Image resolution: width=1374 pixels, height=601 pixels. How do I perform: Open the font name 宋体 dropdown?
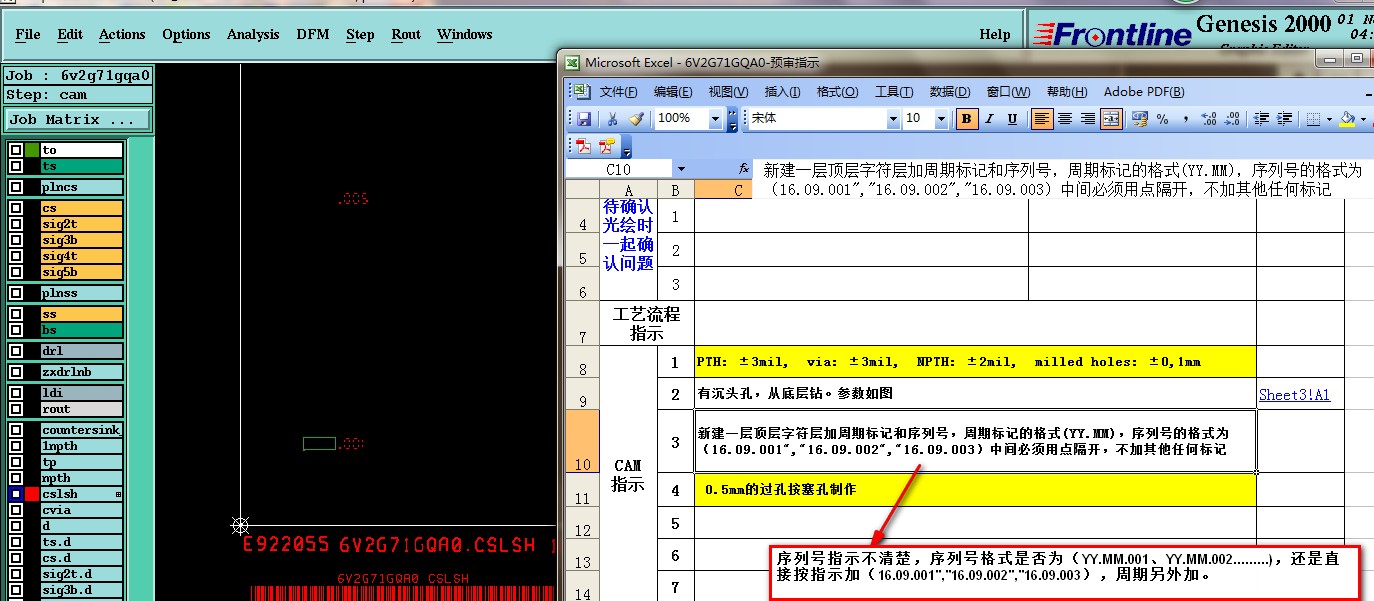pos(893,118)
